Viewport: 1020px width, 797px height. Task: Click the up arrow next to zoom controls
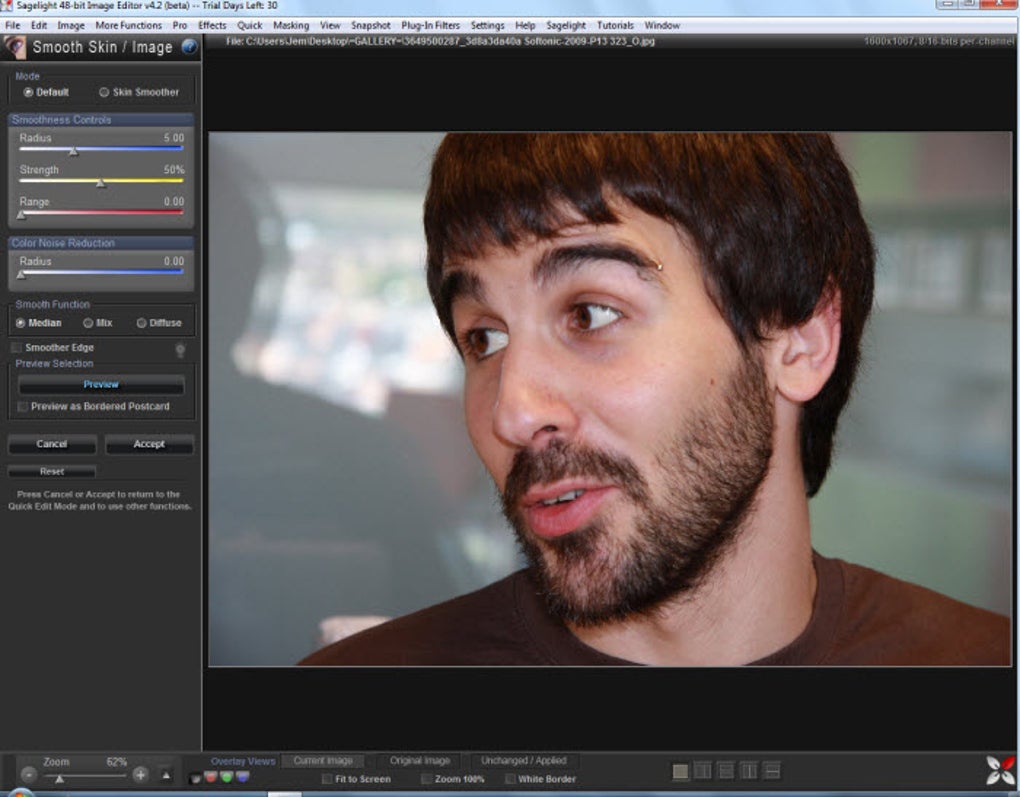pyautogui.click(x=166, y=775)
